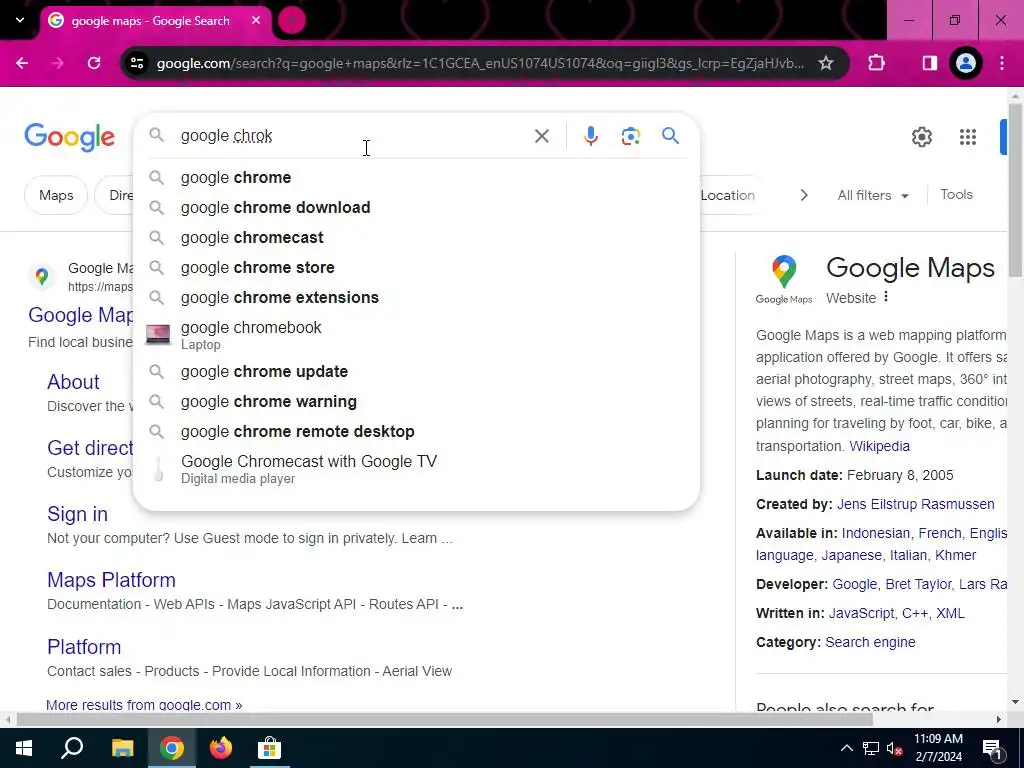This screenshot has width=1024, height=768.
Task: Choose suggestion 'google chrome warning'
Action: point(416,402)
